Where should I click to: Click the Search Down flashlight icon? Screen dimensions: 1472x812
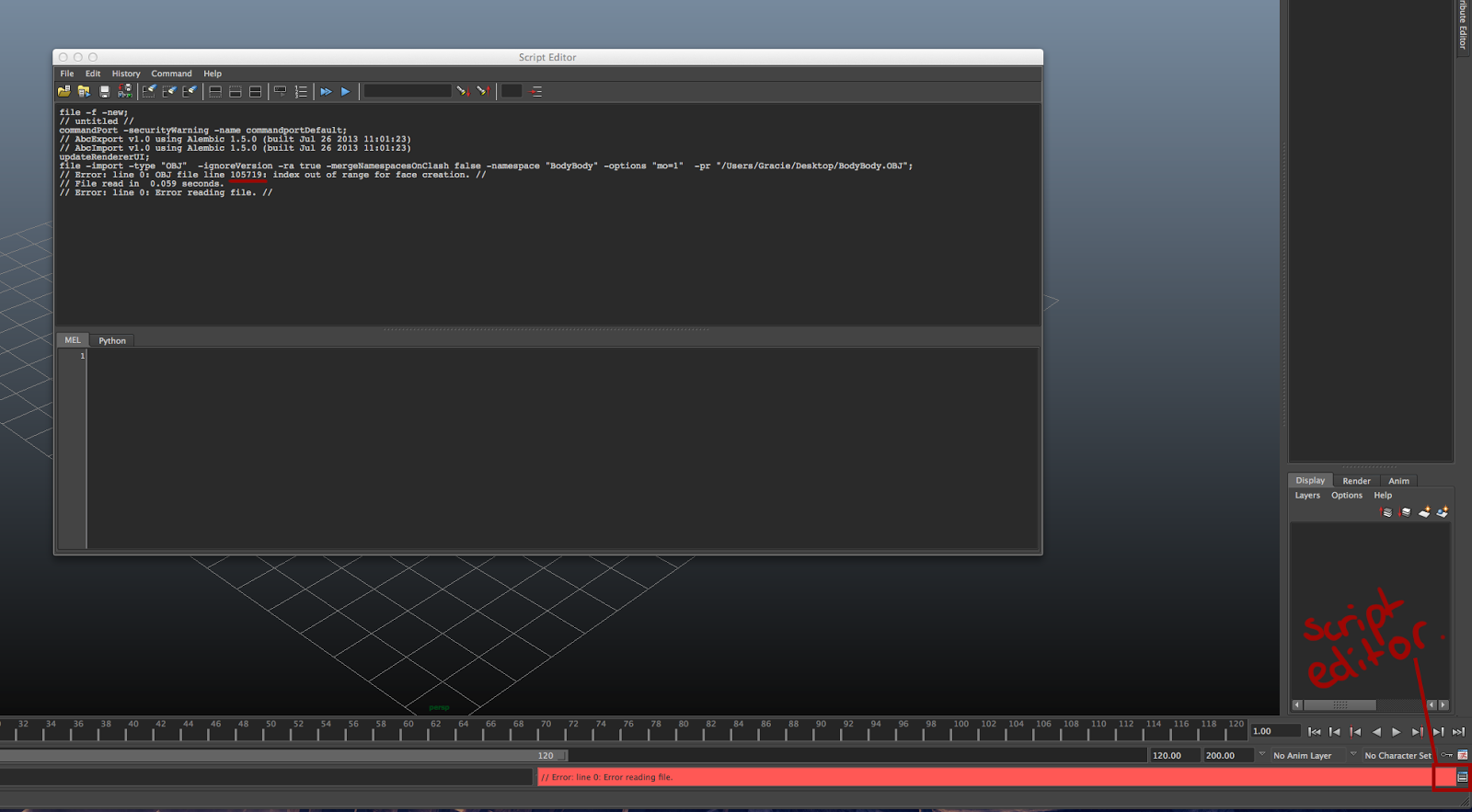pos(463,91)
